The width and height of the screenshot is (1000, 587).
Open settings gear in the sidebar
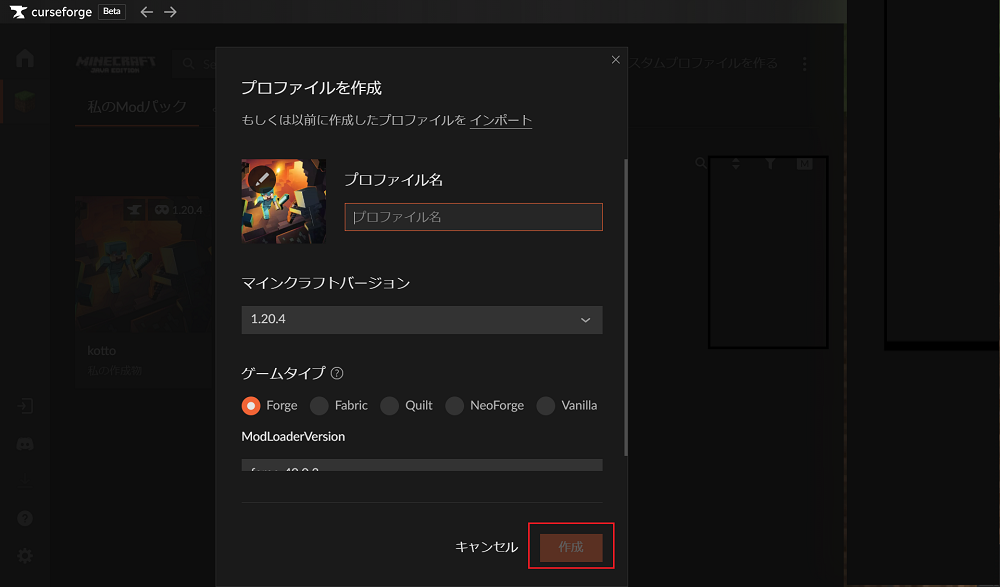click(25, 556)
